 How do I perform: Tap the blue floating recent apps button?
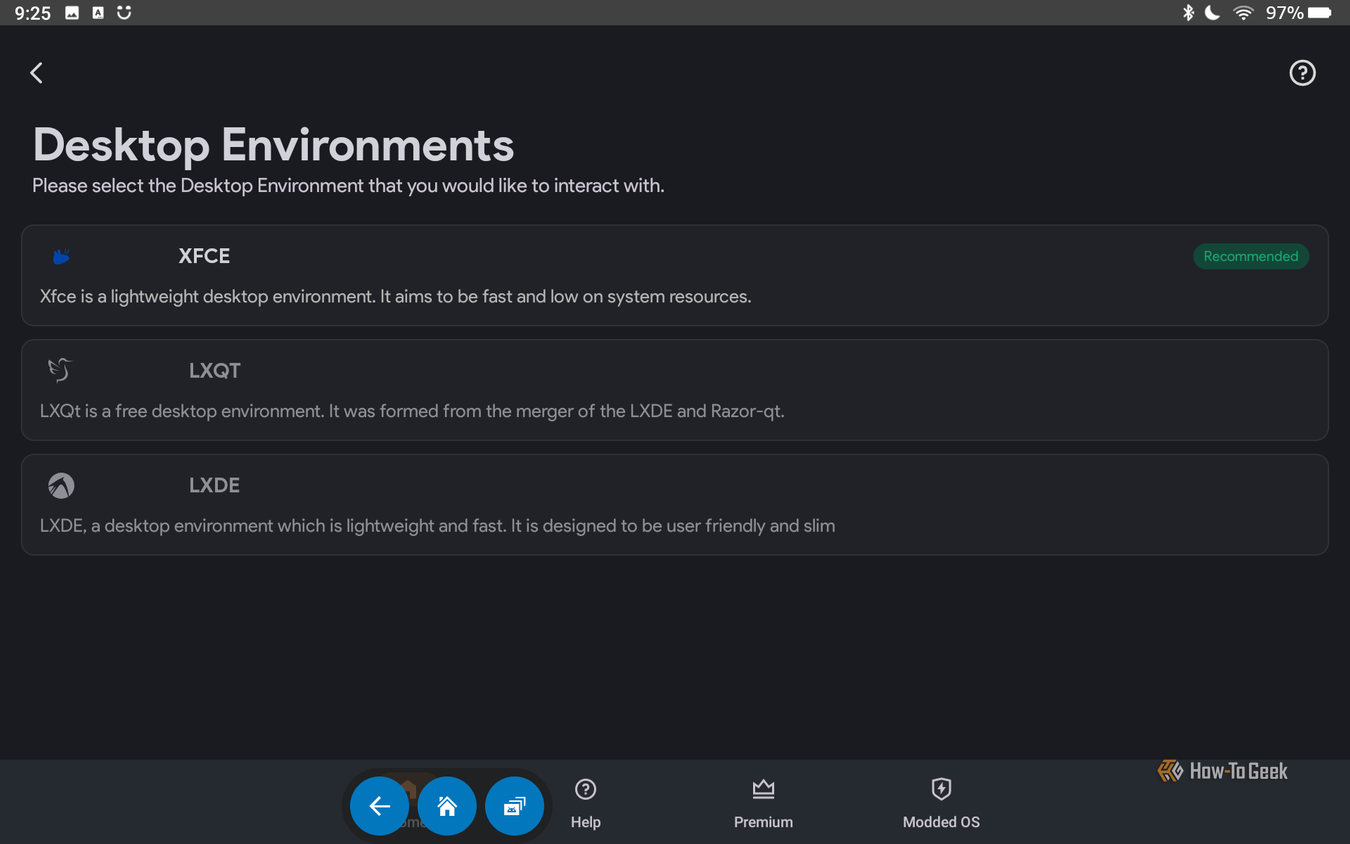pos(514,805)
